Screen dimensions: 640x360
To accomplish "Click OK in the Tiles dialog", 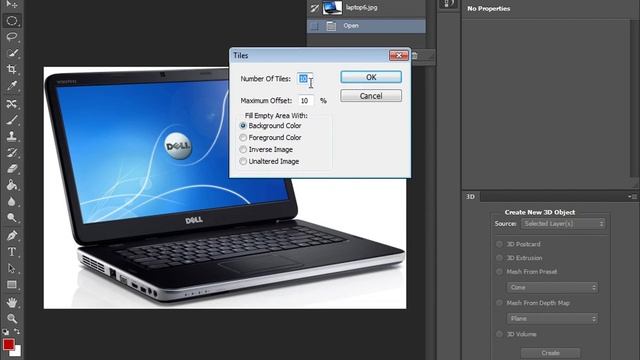I will [371, 77].
